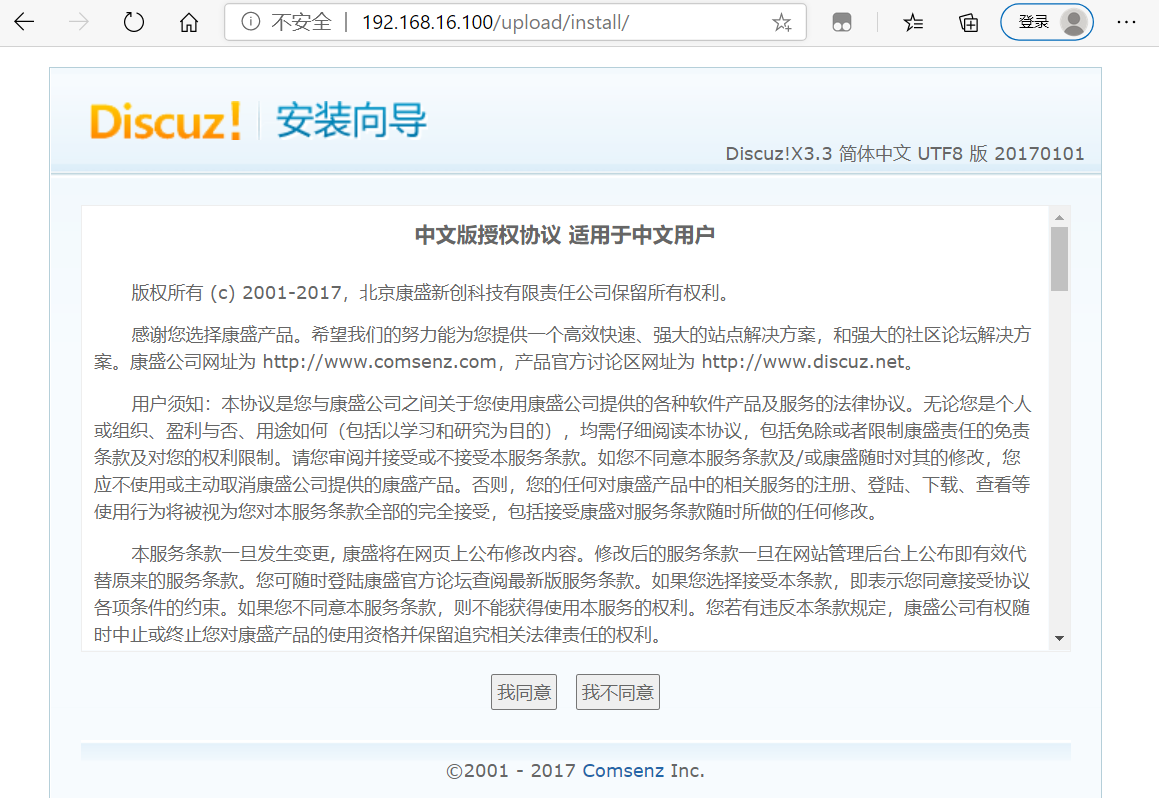The width and height of the screenshot is (1159, 798).
Task: Reload the page with refresh icon
Action: (x=134, y=22)
